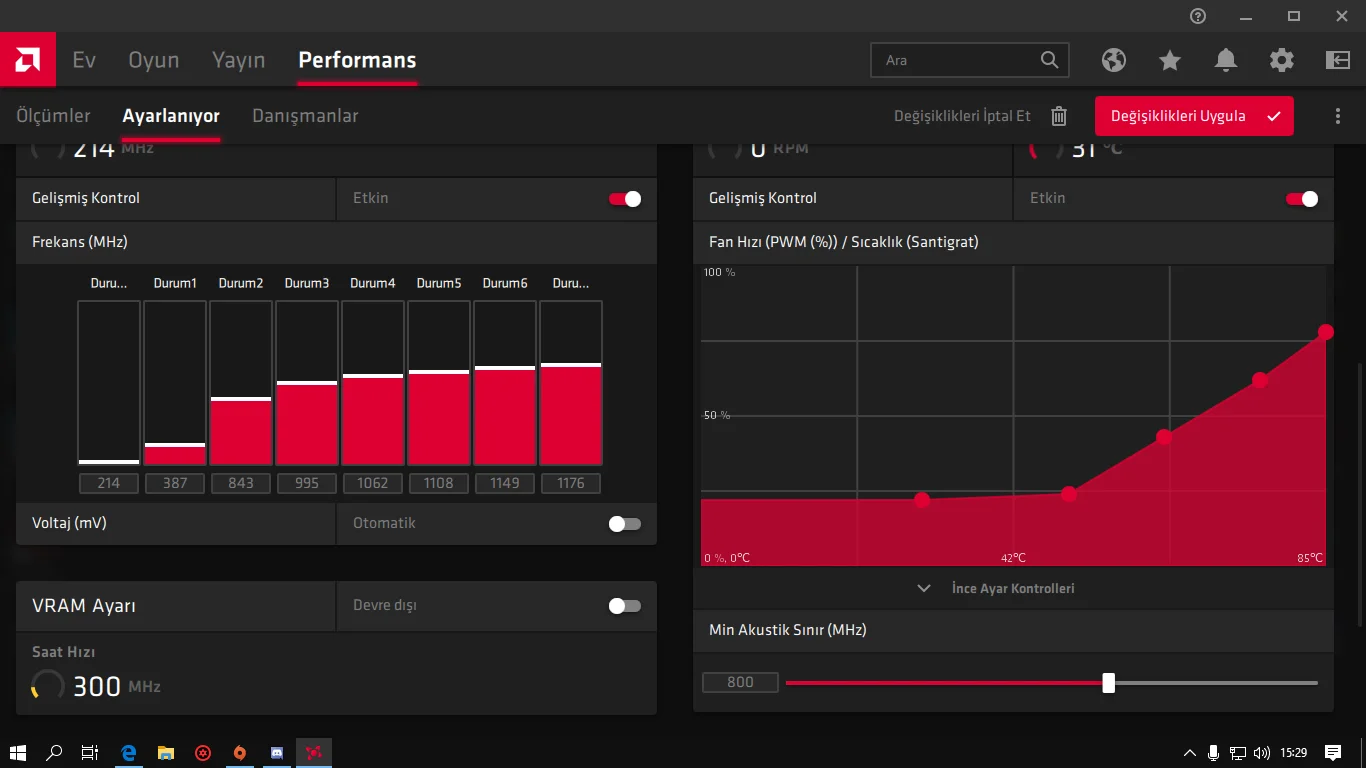Image resolution: width=1366 pixels, height=768 pixels.
Task: Enable the Voltaj (mV) Otomatik toggle
Action: coord(625,524)
